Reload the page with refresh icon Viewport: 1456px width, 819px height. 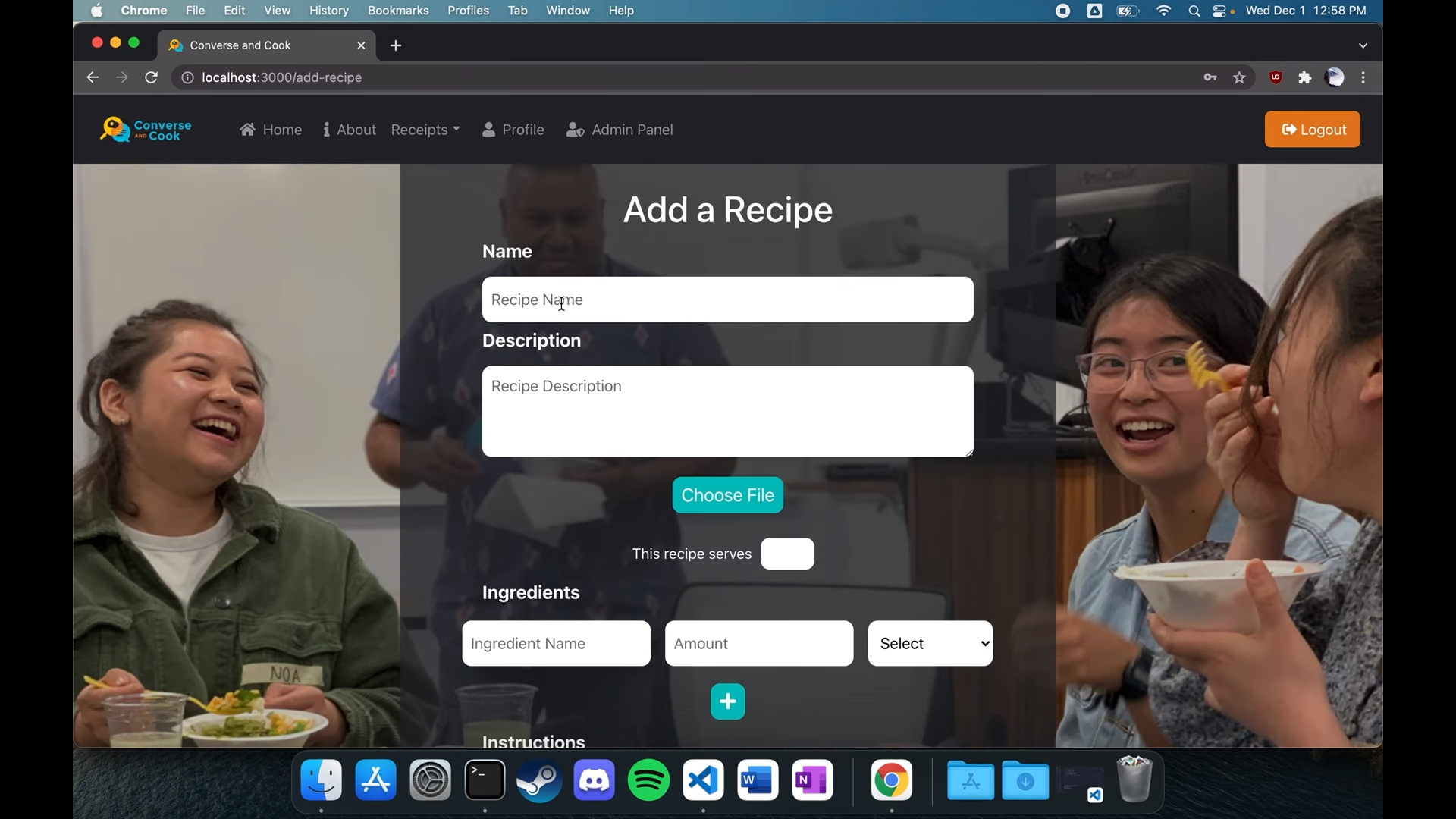(151, 77)
